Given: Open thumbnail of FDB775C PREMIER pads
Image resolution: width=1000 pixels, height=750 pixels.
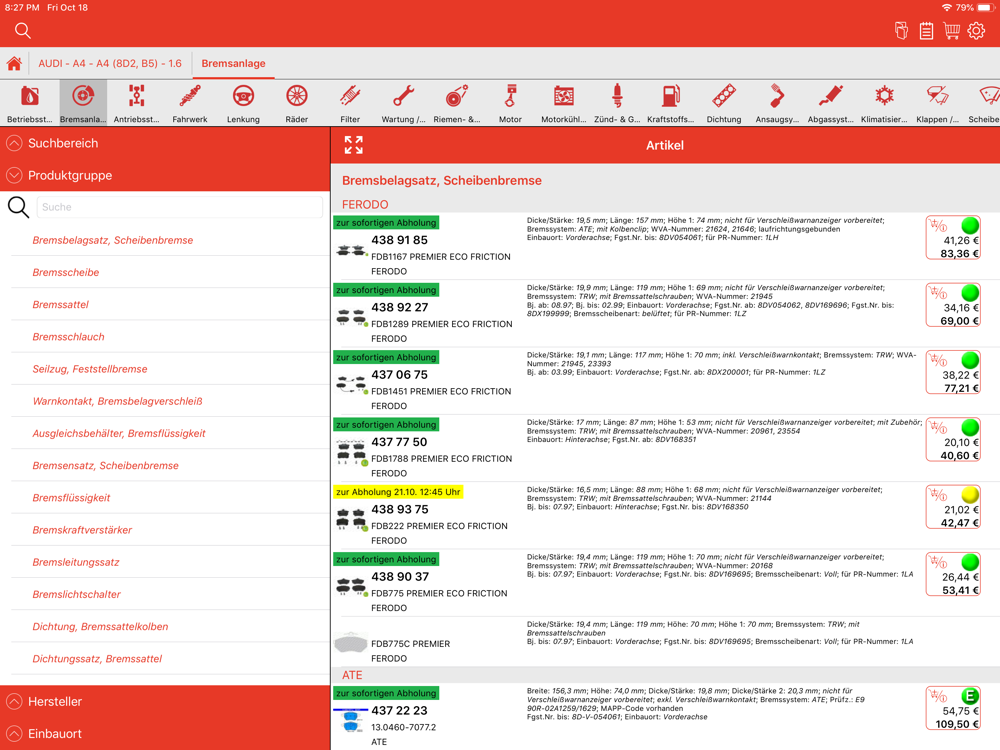Looking at the screenshot, I should (351, 643).
